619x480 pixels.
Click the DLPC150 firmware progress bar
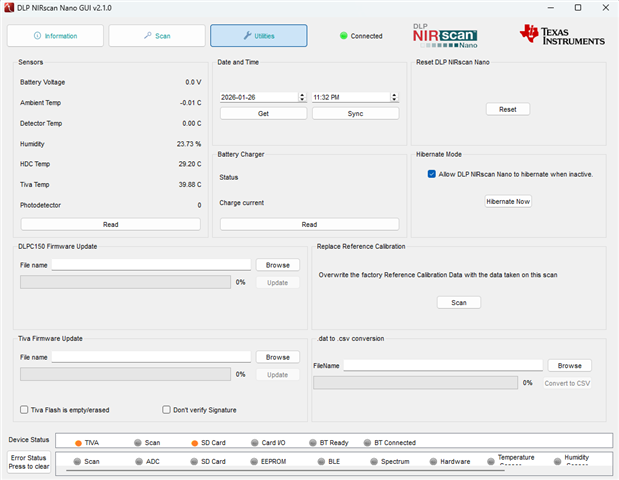[126, 282]
